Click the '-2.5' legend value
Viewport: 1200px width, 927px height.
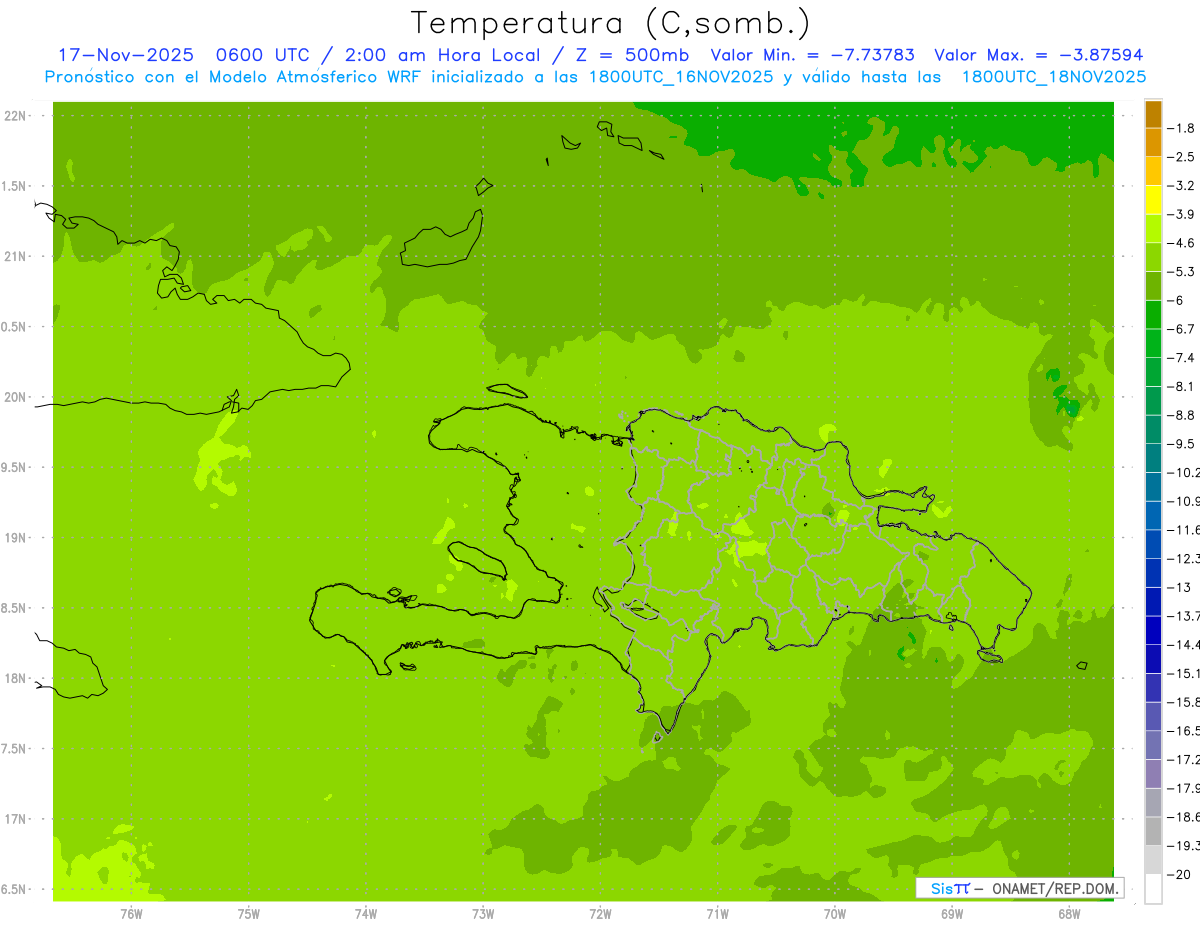1182,157
